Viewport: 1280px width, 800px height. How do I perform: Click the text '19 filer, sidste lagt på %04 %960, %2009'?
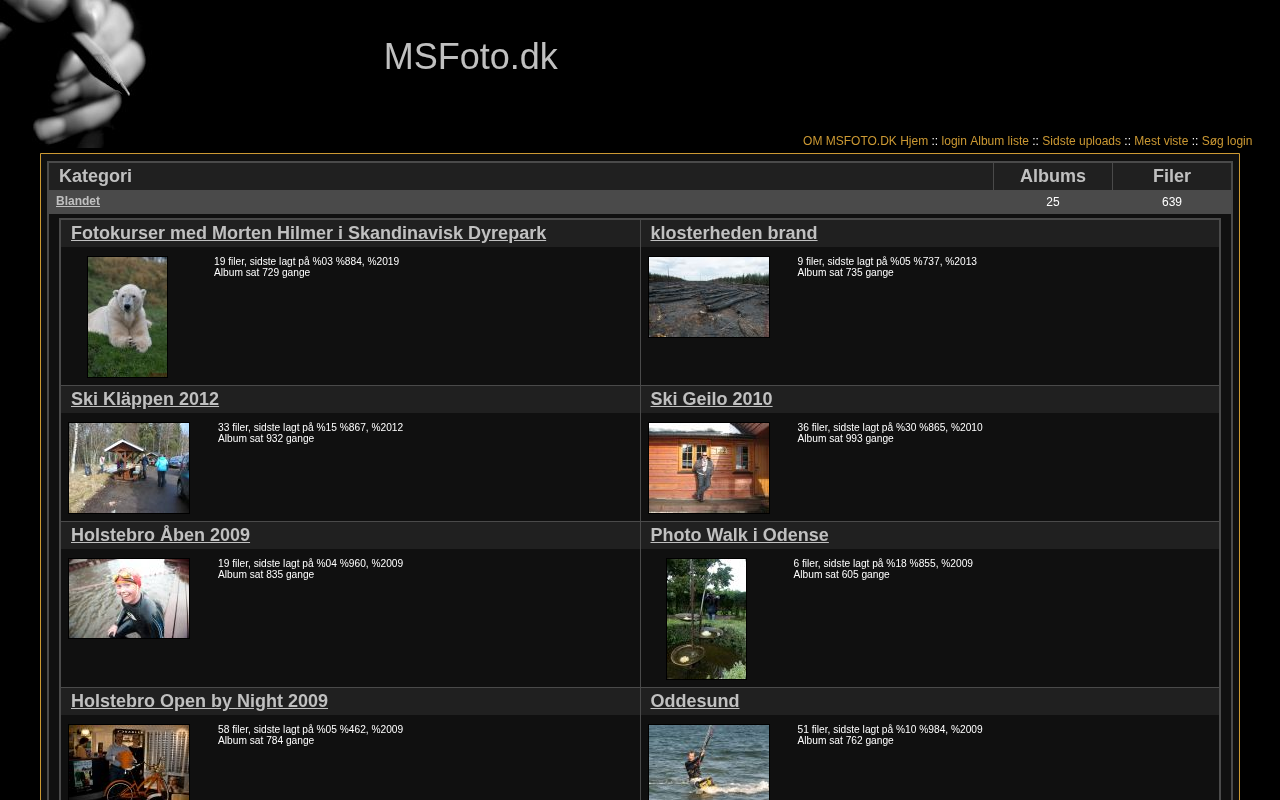310,564
